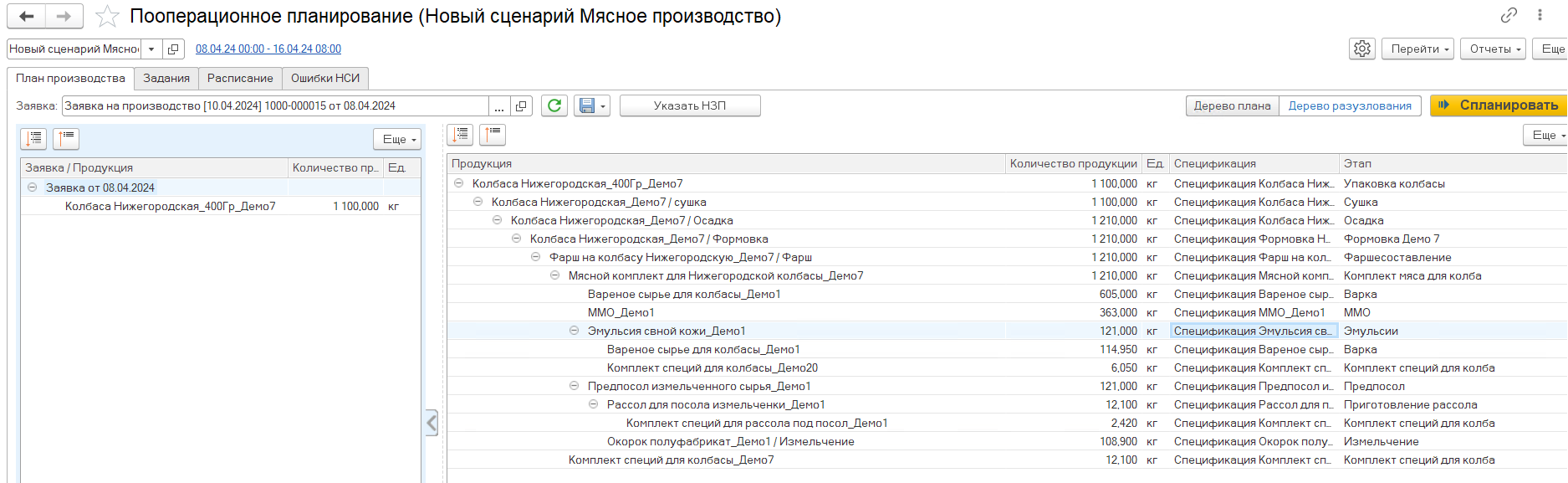Open the planning period date range link
This screenshot has height=483, width=1568.
(268, 49)
